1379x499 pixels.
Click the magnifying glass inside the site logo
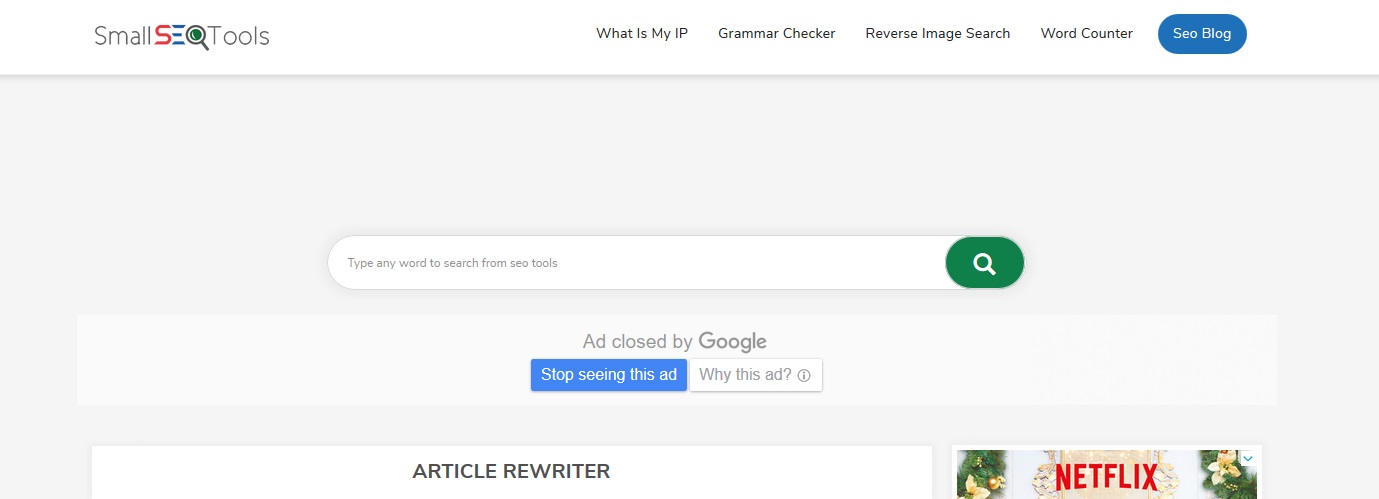click(x=198, y=38)
